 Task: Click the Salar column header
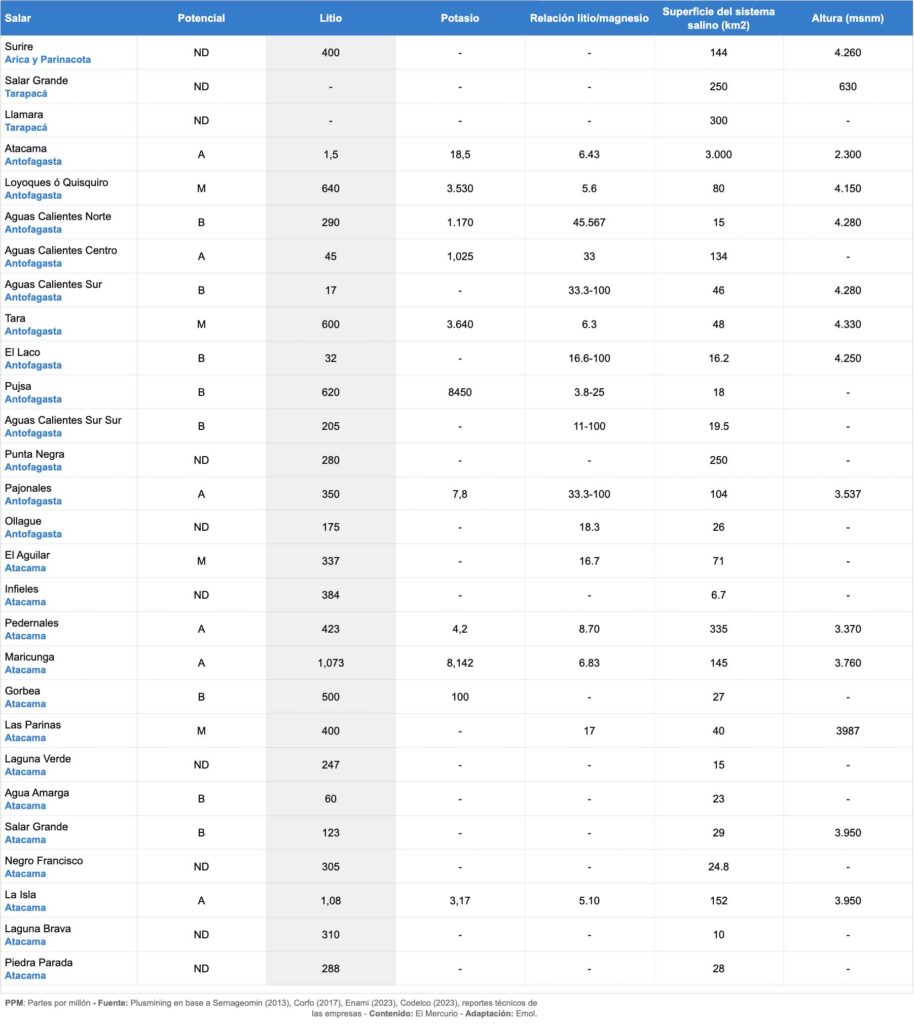pos(18,18)
